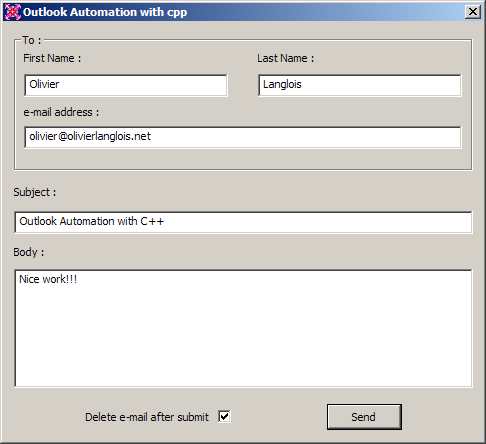Click the "Body :" label
The width and height of the screenshot is (486, 444).
pos(29,252)
